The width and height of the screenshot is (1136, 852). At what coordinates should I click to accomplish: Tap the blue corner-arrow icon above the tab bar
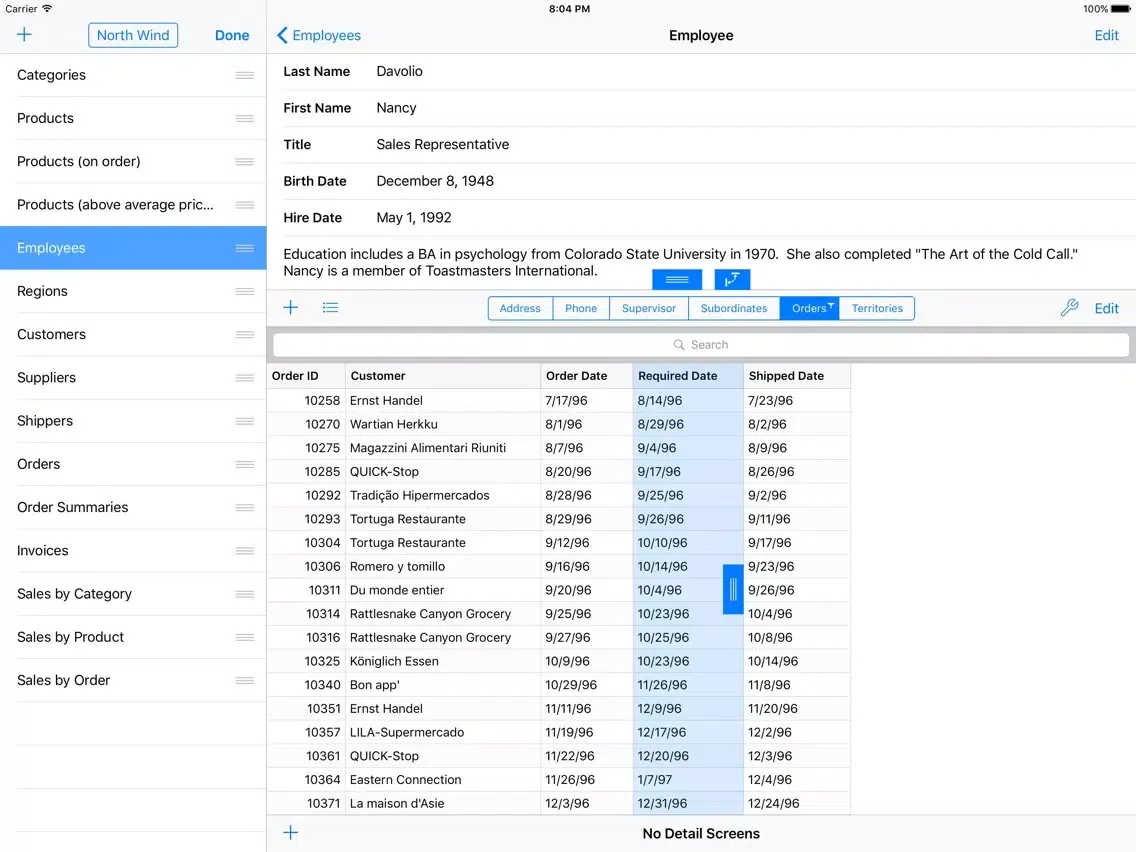(x=732, y=279)
